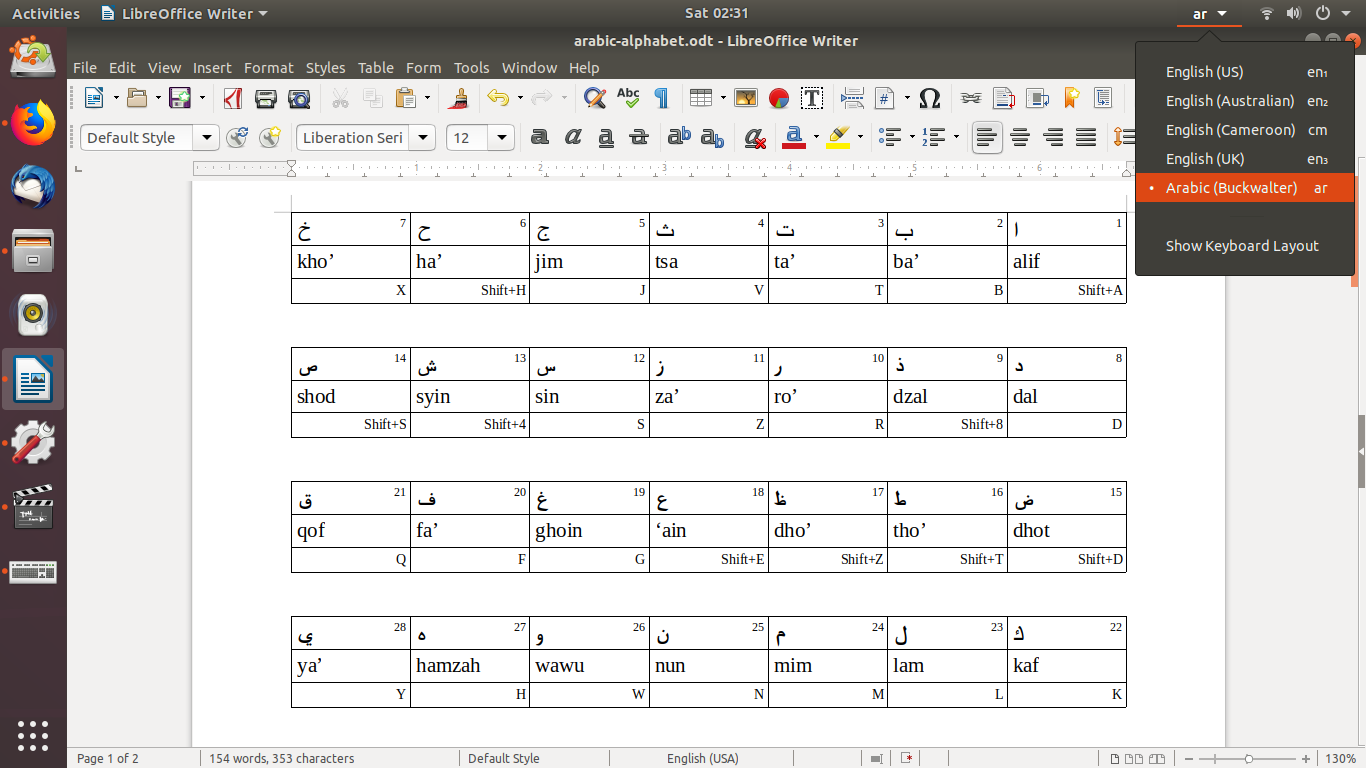This screenshot has width=1366, height=768.
Task: Insert a special character (Ω)
Action: point(930,98)
